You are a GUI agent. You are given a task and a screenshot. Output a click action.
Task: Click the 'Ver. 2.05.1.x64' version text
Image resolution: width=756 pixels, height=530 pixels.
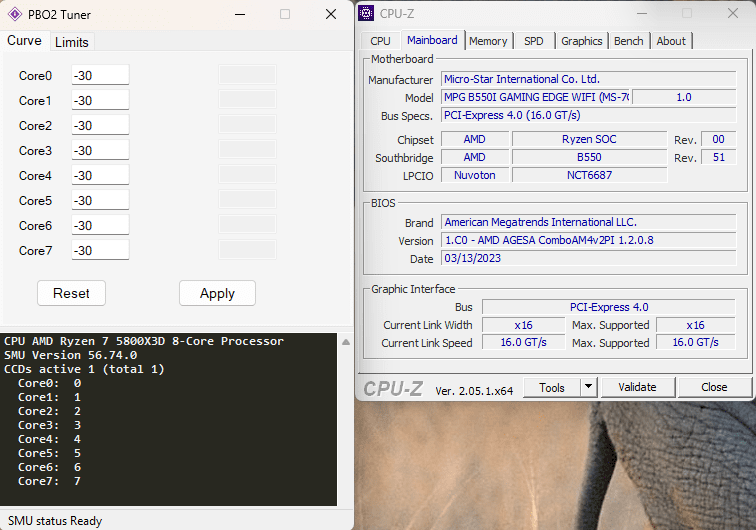pyautogui.click(x=474, y=391)
